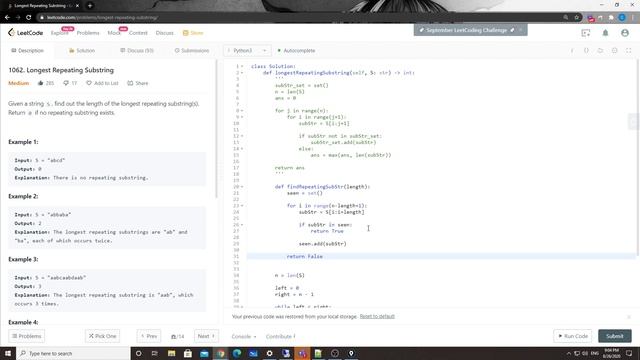Switch to the Discuss (53) tab
Viewport: 640px width, 360px height.
(137, 51)
